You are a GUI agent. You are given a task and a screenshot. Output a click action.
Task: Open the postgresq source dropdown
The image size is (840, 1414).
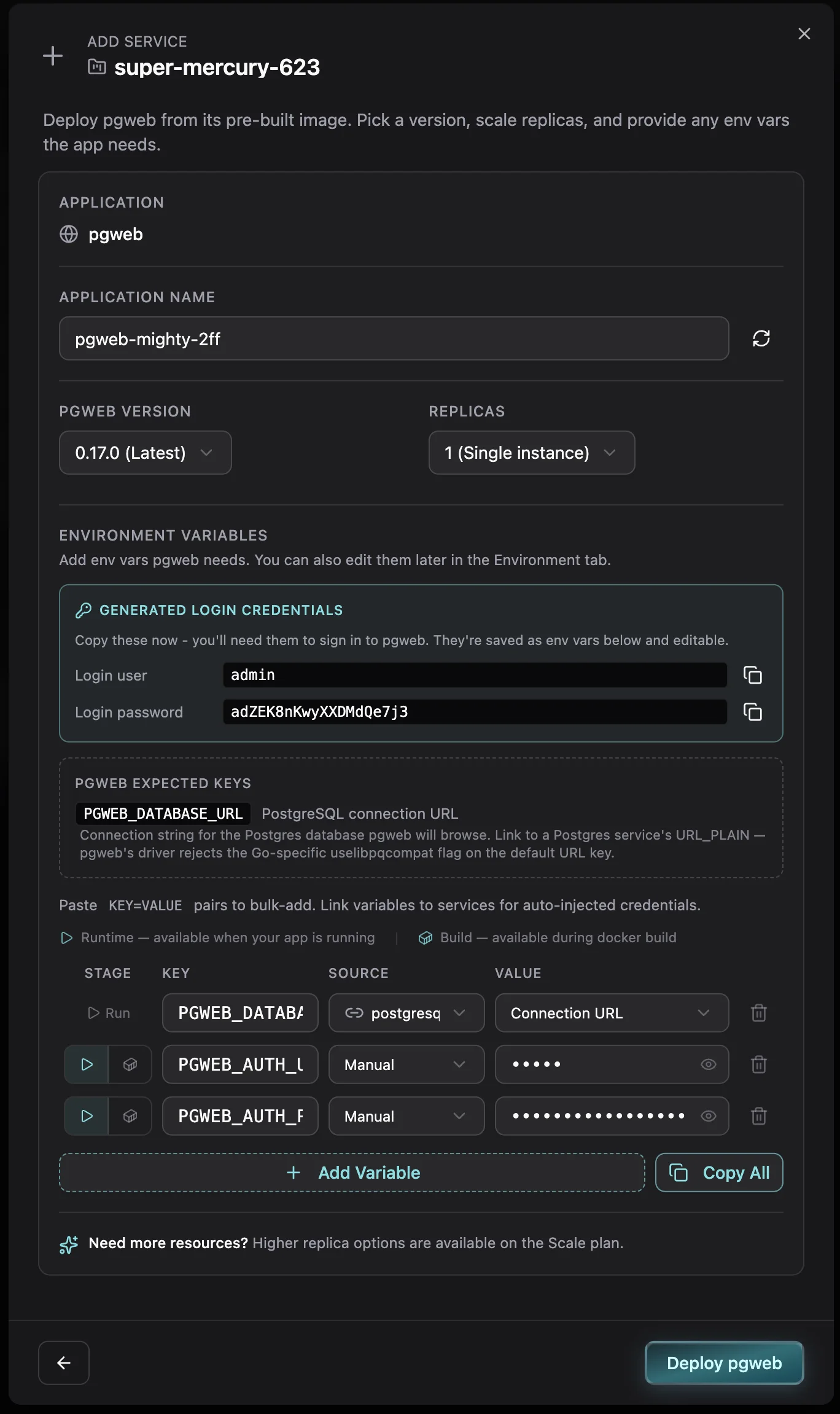pos(406,1013)
